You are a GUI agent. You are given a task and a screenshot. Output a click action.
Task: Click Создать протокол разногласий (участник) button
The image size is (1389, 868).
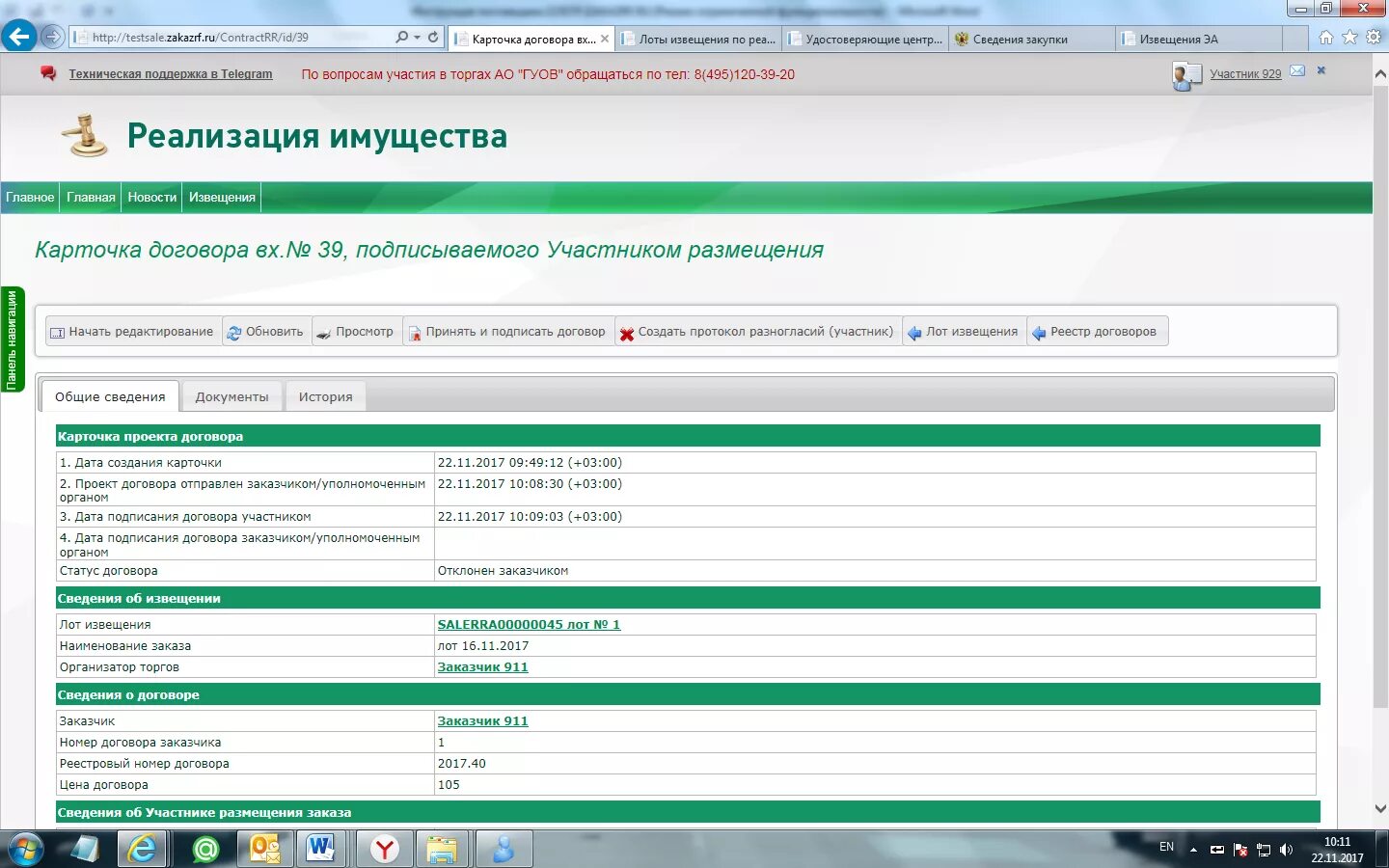coord(757,332)
